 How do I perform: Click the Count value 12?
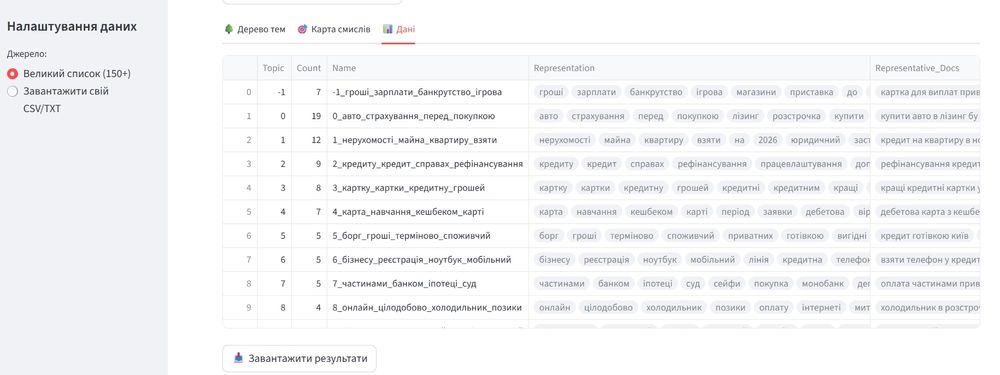[x=309, y=140]
